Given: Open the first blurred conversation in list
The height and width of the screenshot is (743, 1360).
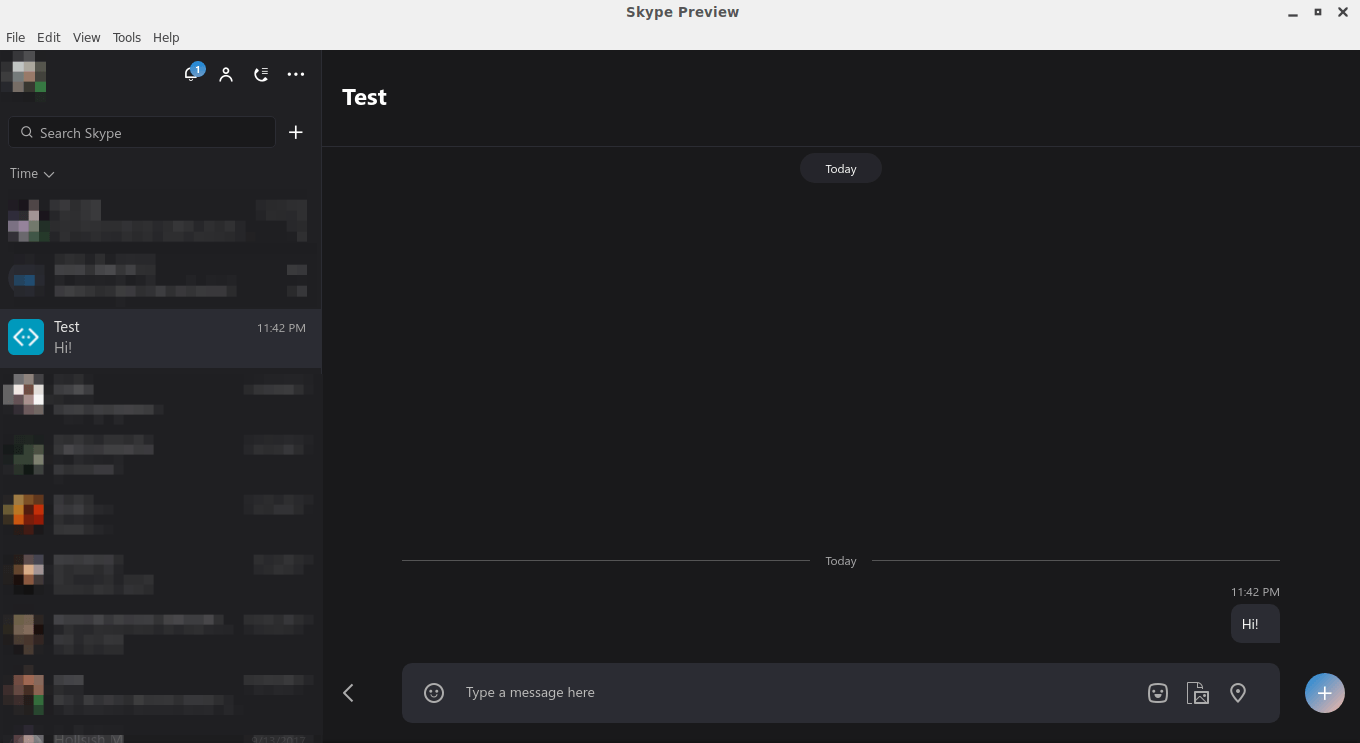Looking at the screenshot, I should (160, 220).
